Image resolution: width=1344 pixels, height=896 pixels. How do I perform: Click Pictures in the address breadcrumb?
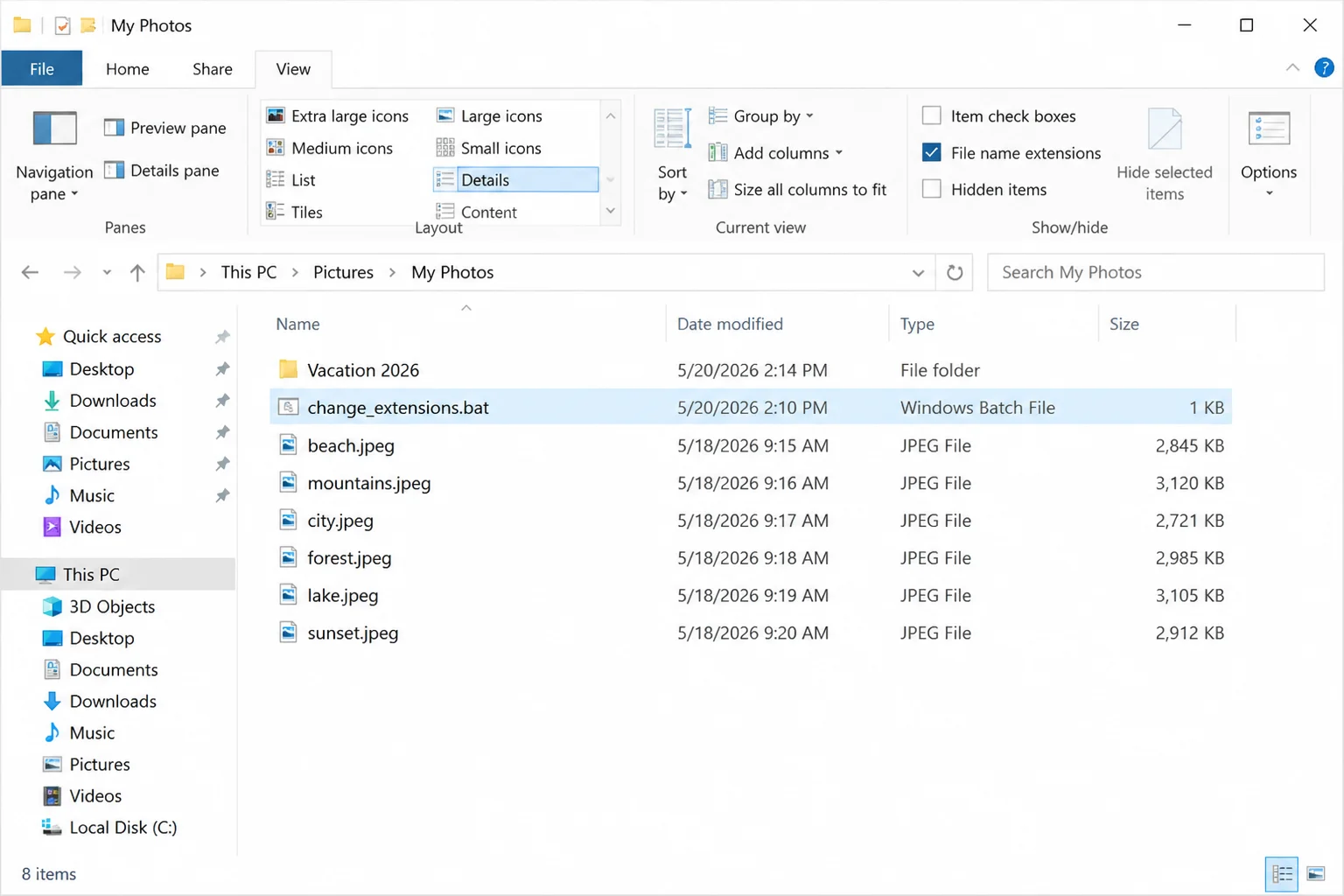point(343,272)
